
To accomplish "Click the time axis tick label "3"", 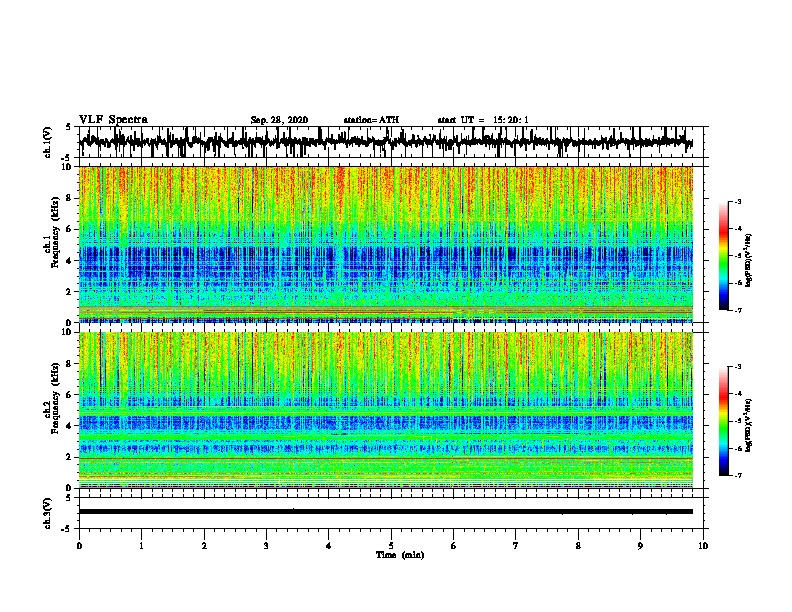I will [266, 546].
